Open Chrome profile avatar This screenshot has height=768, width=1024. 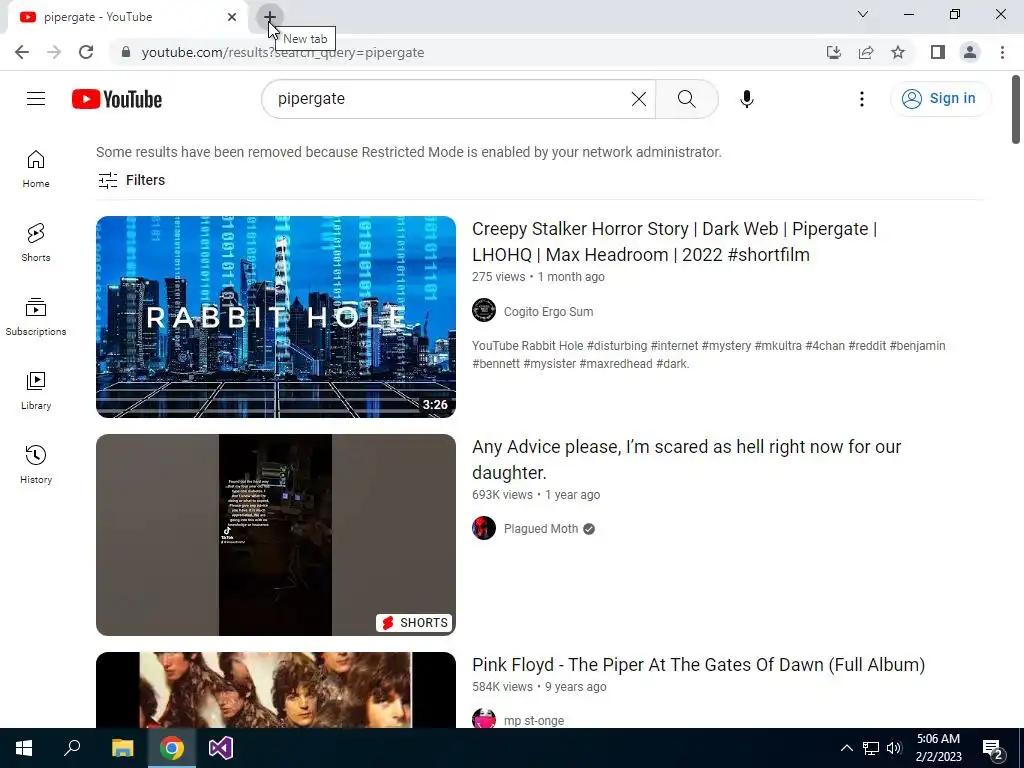(970, 52)
